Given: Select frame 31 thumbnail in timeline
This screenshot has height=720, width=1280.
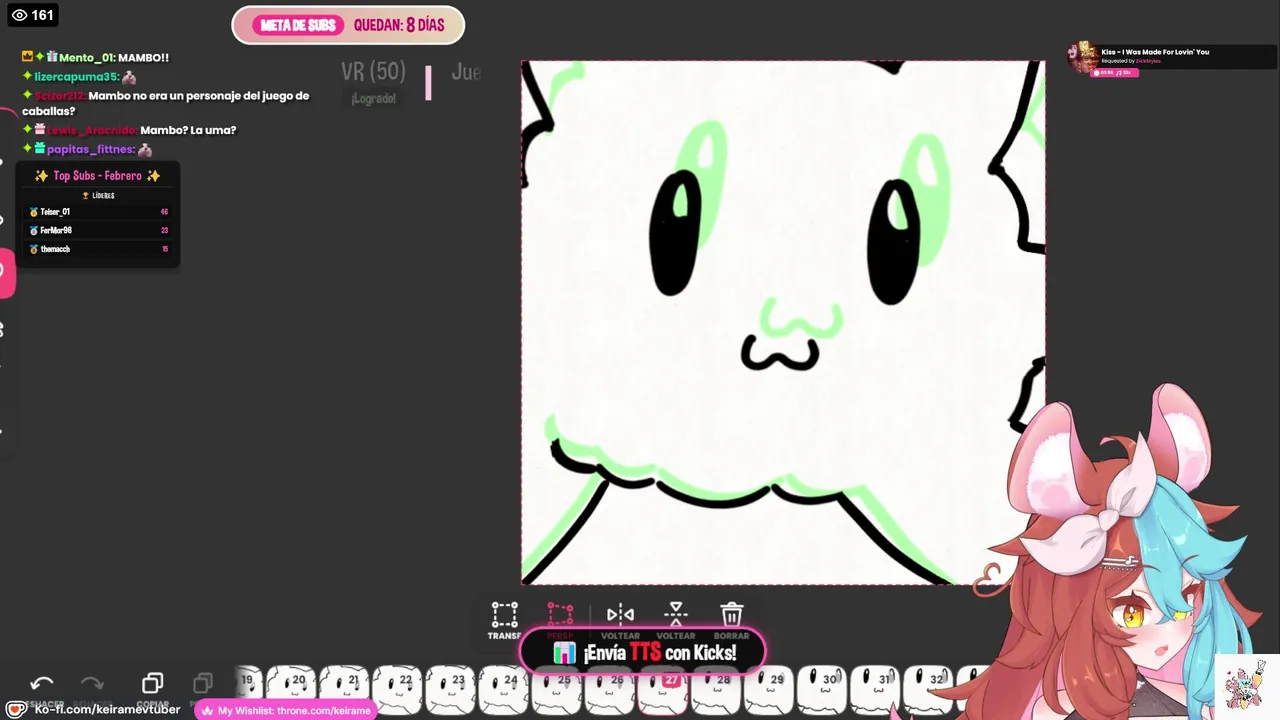Looking at the screenshot, I should click(876, 688).
